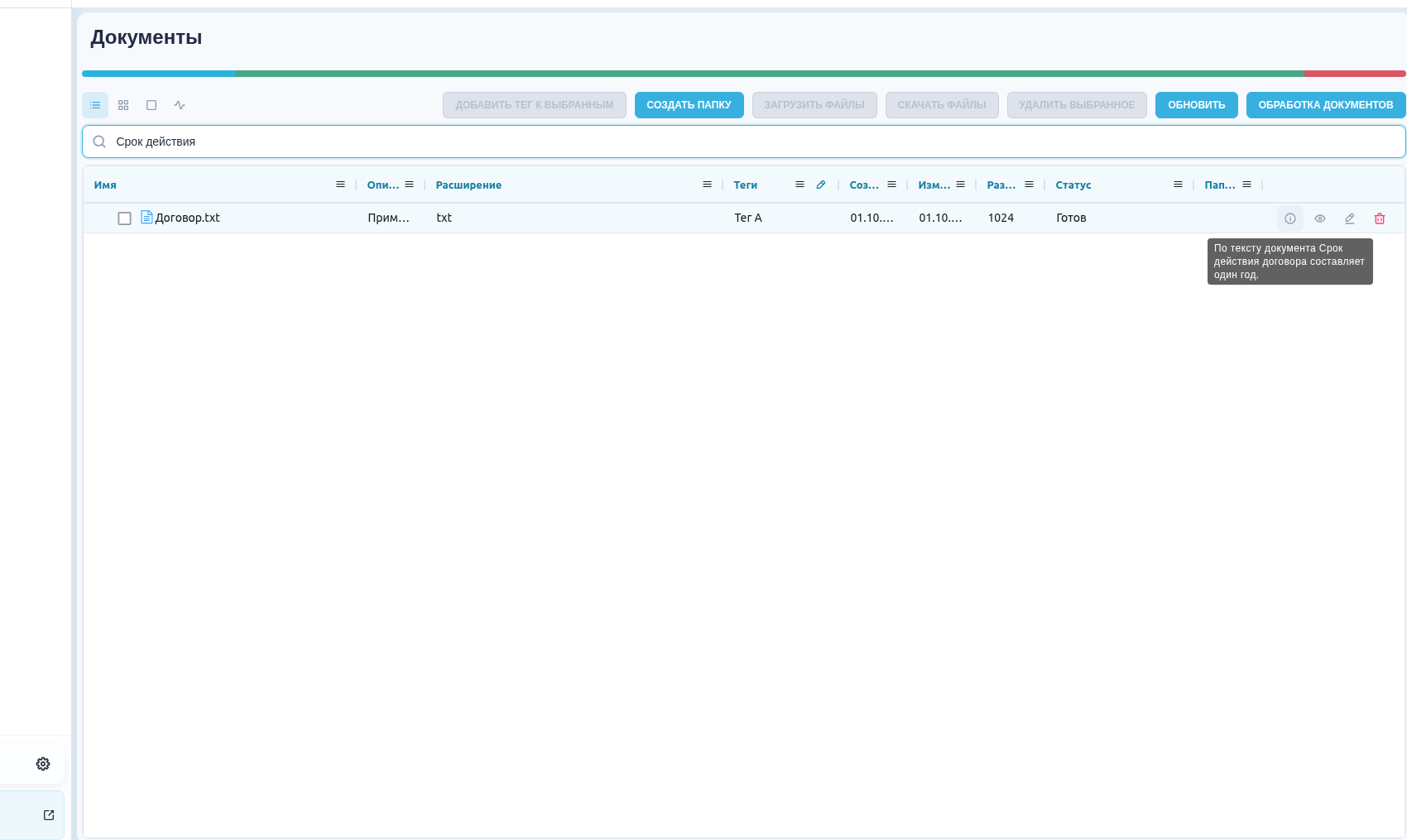The image size is (1407, 840).
Task: Click the СОЗДАТЬ ПАПКУ button
Action: [689, 105]
